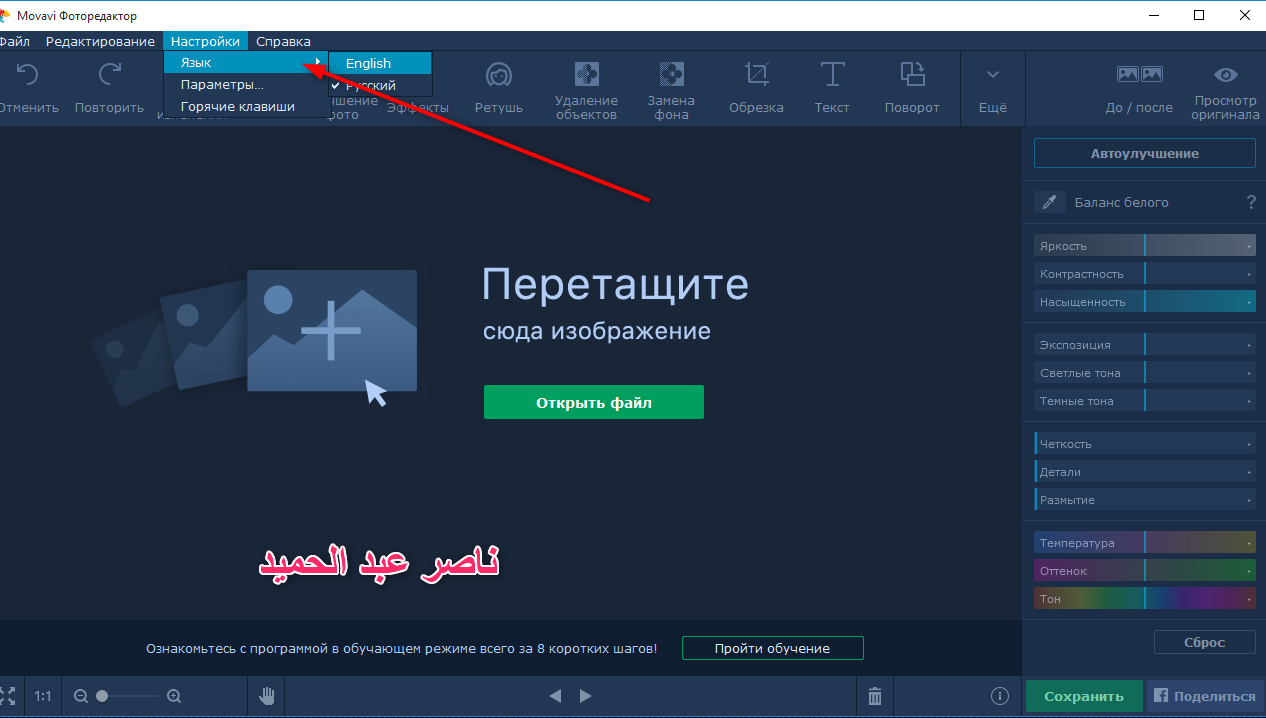Select the Retouch (Ретушь) tool
Image resolution: width=1266 pixels, height=718 pixels.
point(498,87)
